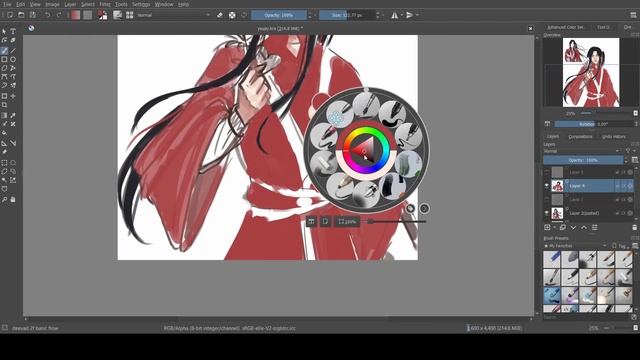The width and height of the screenshot is (640, 360).
Task: Toggle visibility of Layer 4
Action: 547,186
